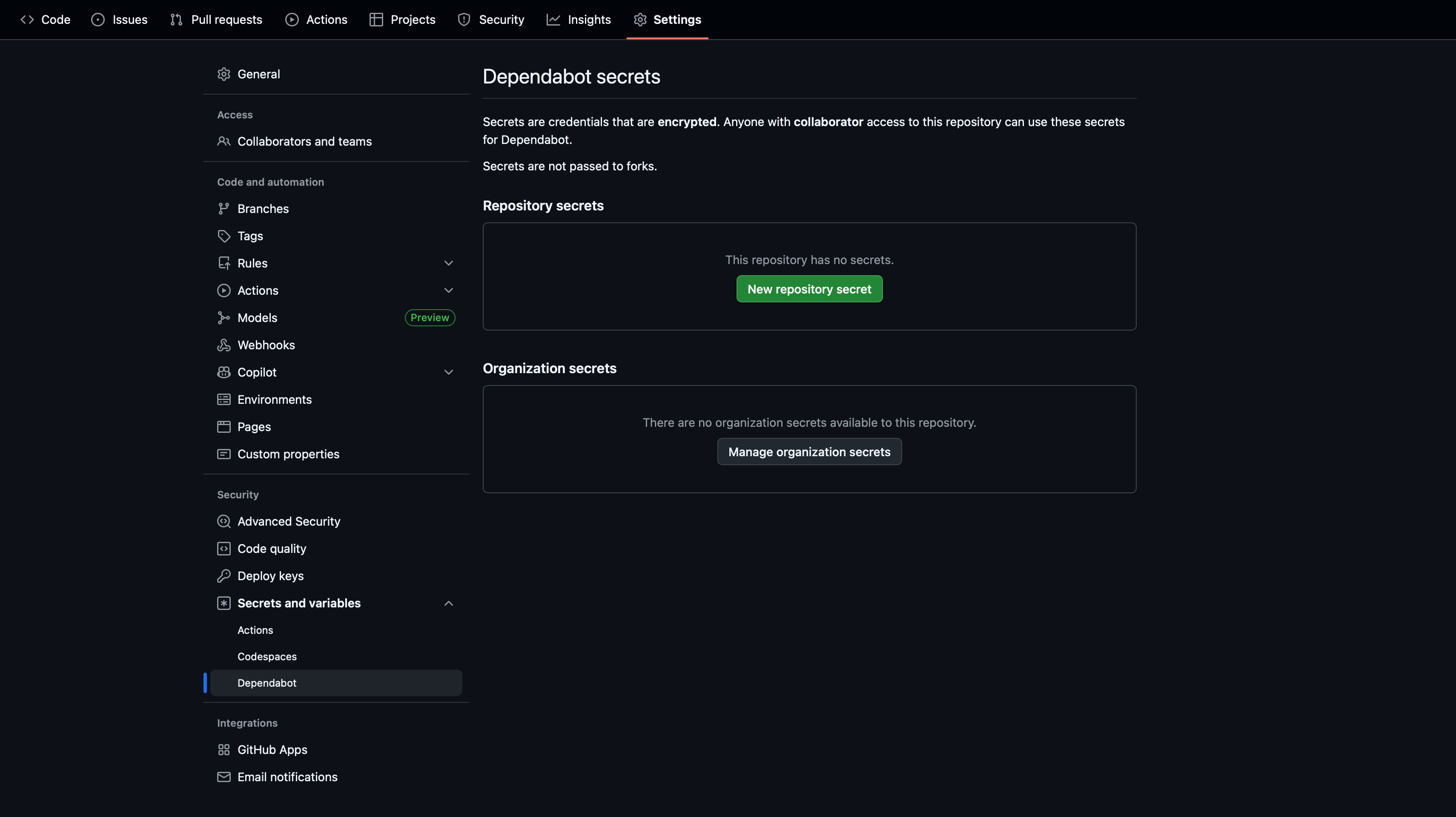Expand the Copilot settings section
The image size is (1456, 817).
click(x=448, y=372)
